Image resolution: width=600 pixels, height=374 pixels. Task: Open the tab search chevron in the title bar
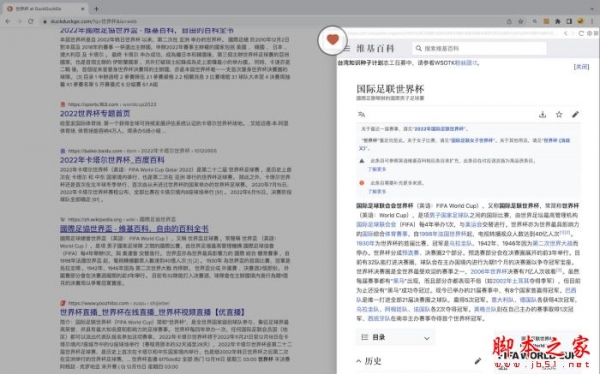coord(592,8)
